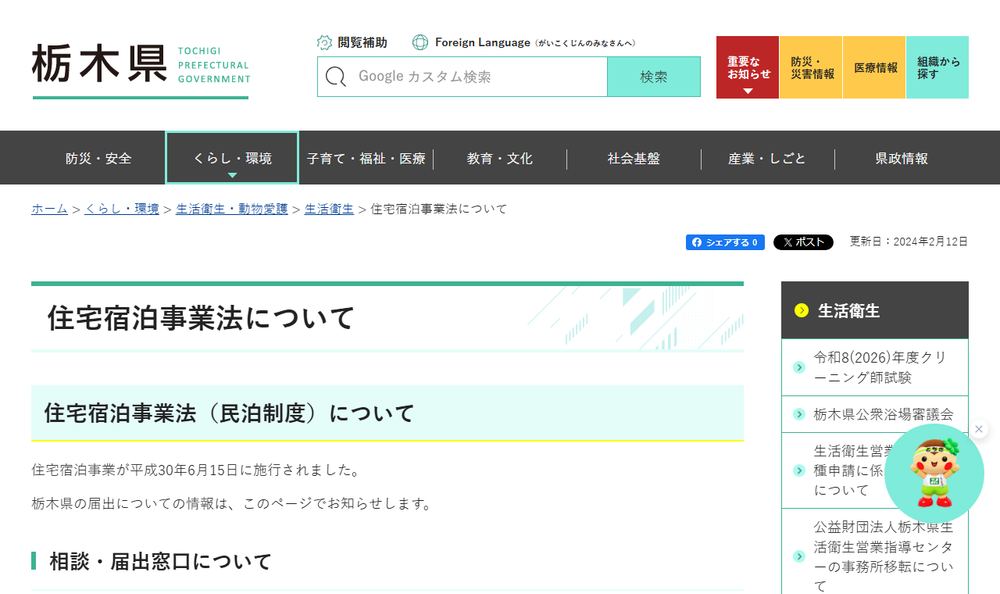
Task: Go to ホーム breadcrumb link
Action: click(x=49, y=209)
